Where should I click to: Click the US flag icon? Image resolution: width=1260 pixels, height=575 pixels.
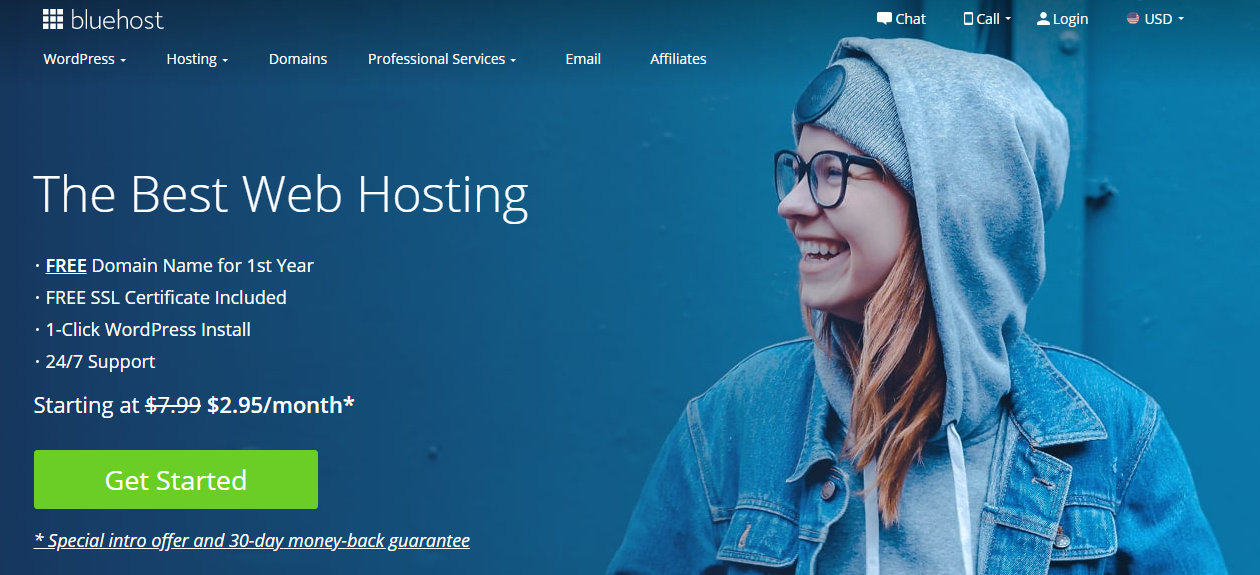[x=1133, y=19]
